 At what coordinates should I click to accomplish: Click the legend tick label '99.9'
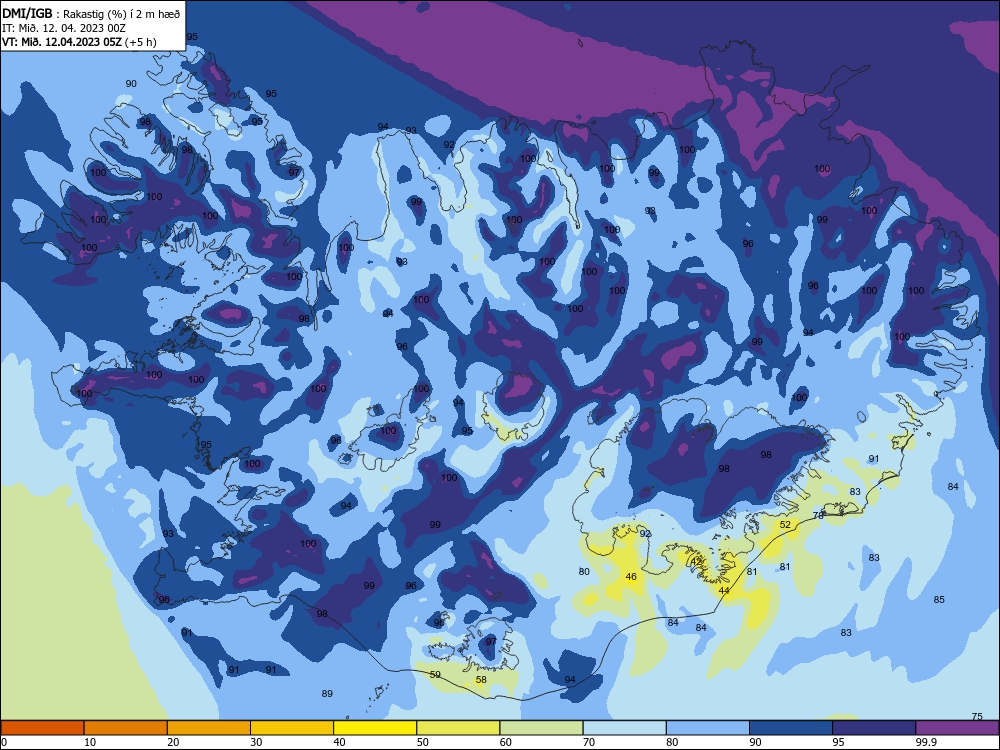pyautogui.click(x=926, y=742)
